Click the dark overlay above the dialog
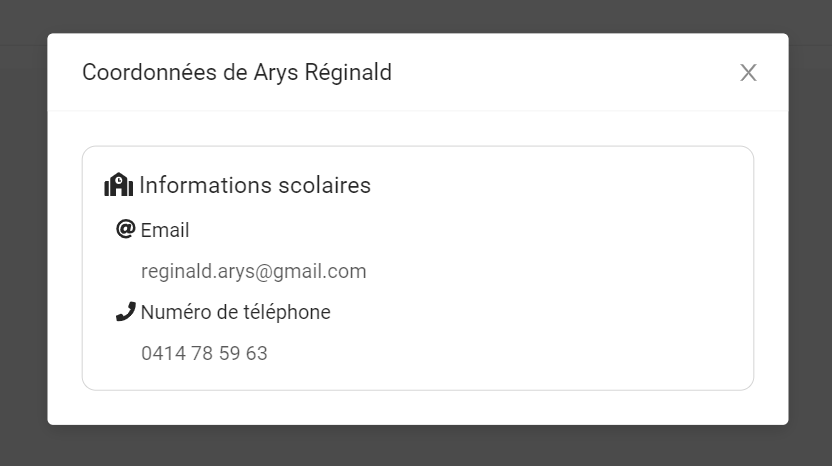 416,16
